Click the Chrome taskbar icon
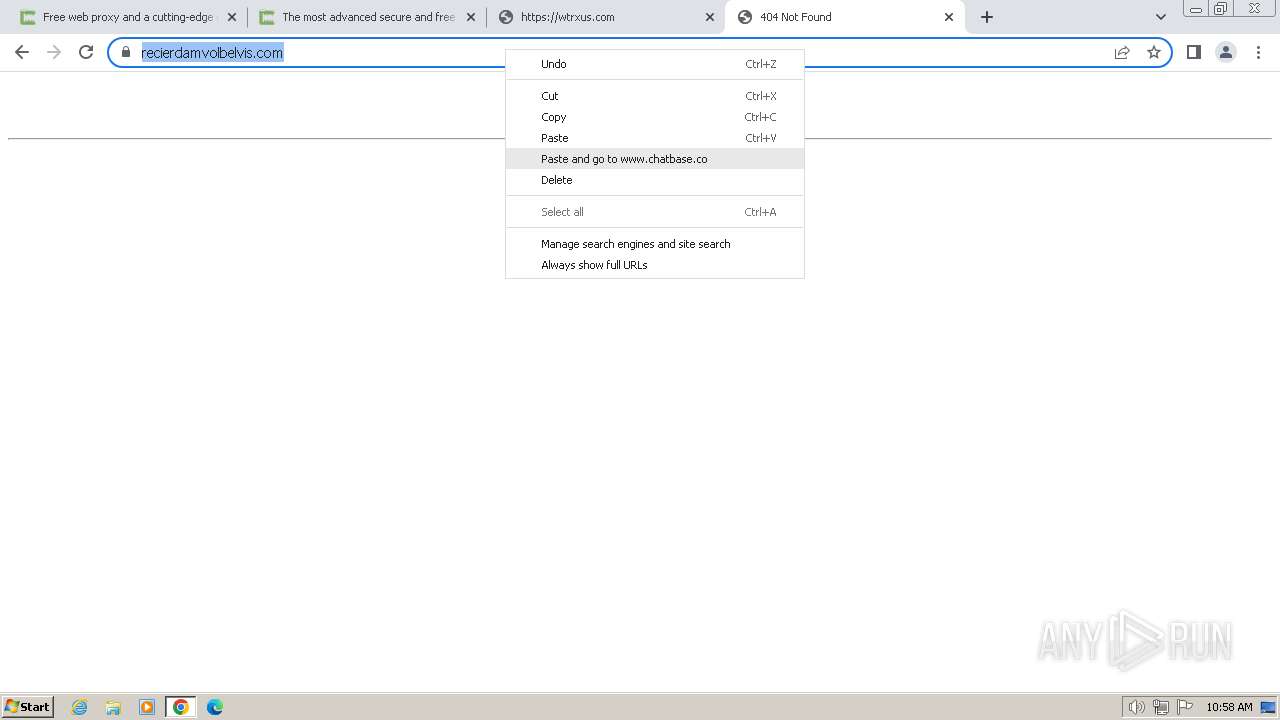The width and height of the screenshot is (1280, 720). [181, 707]
